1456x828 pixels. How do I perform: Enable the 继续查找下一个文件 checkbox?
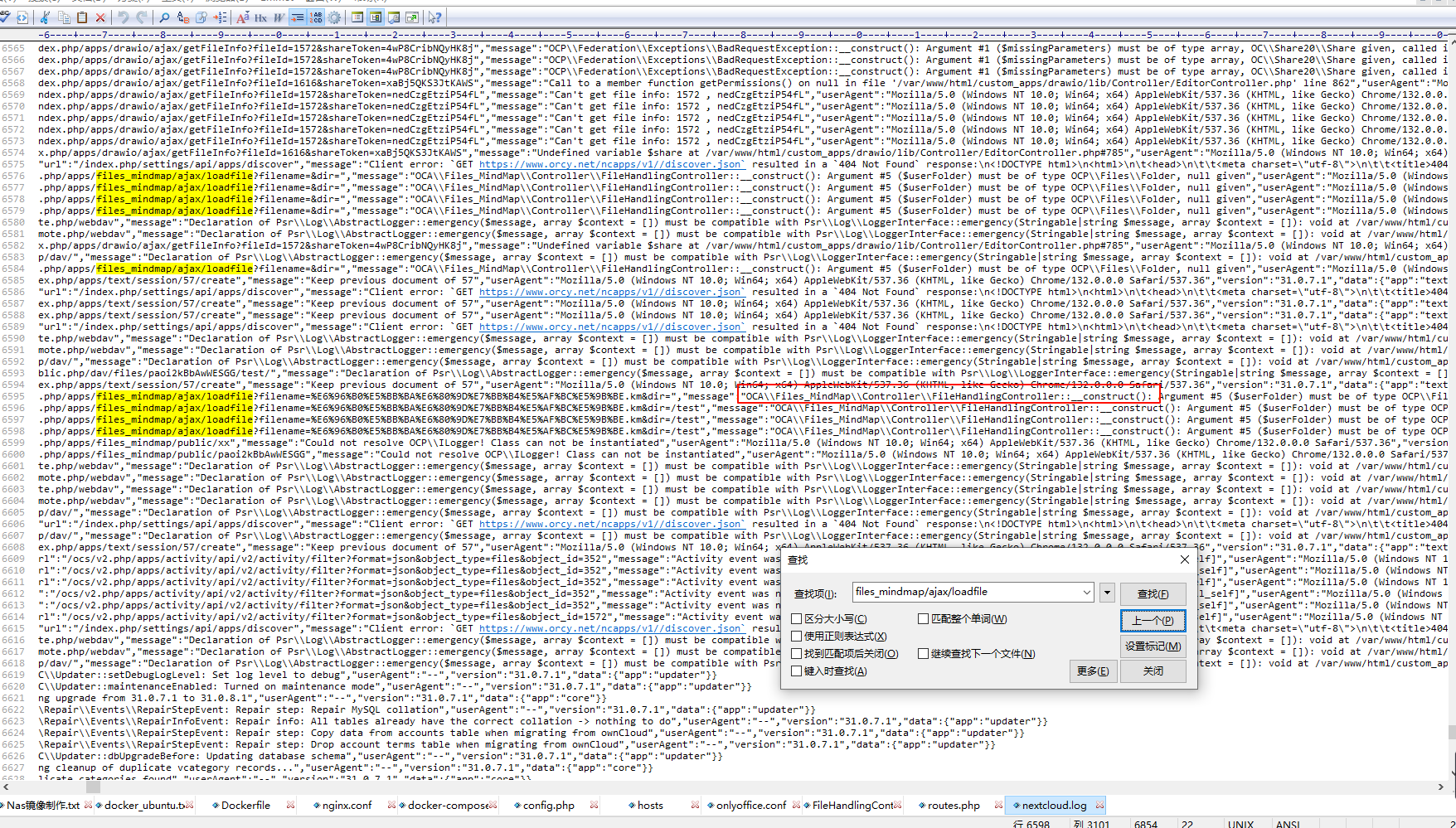pyautogui.click(x=924, y=653)
